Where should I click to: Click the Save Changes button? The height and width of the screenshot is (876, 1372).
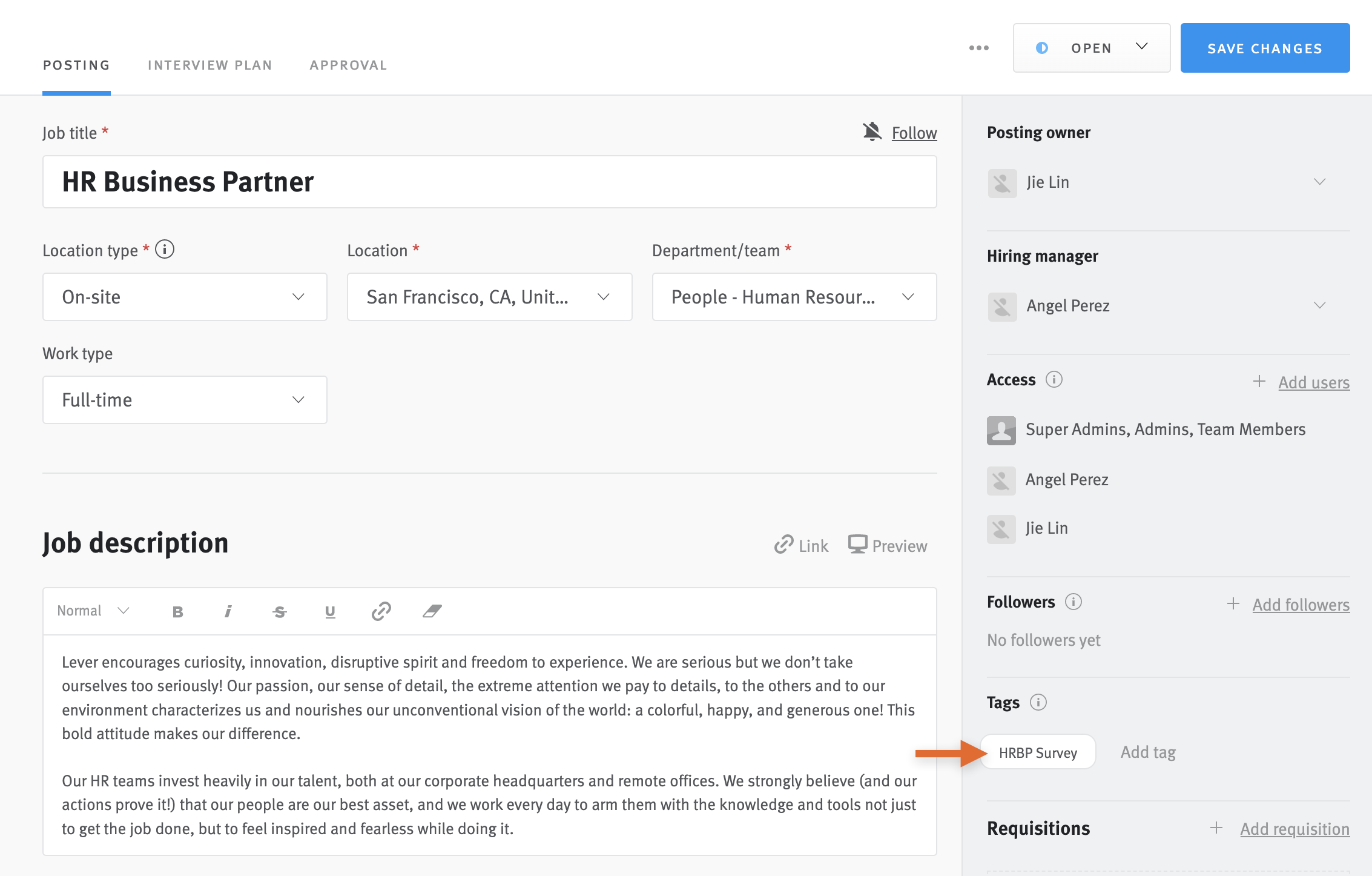[1265, 48]
